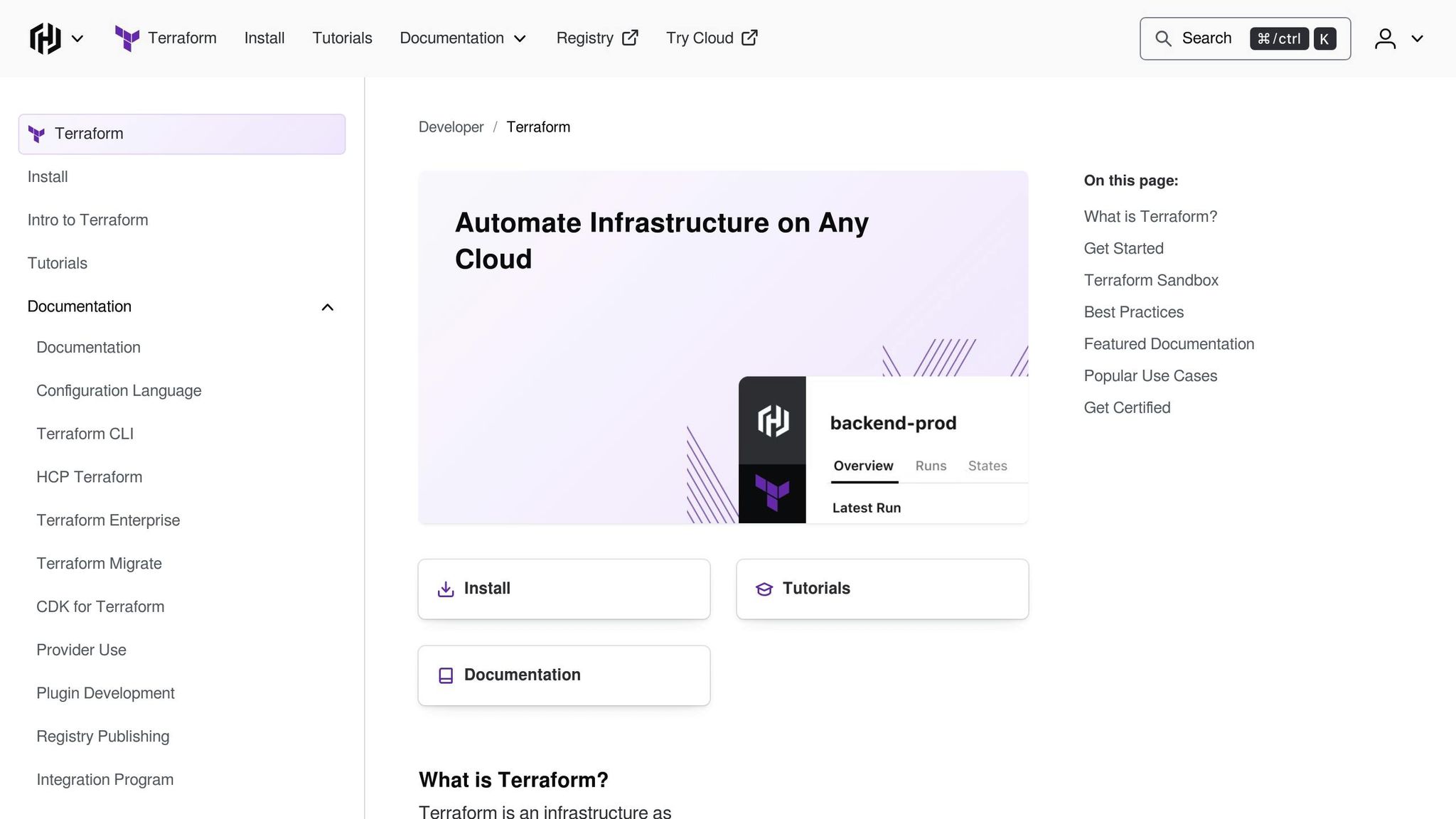Expand the HashiCorp products chevron
Image resolution: width=1456 pixels, height=819 pixels.
[x=78, y=38]
